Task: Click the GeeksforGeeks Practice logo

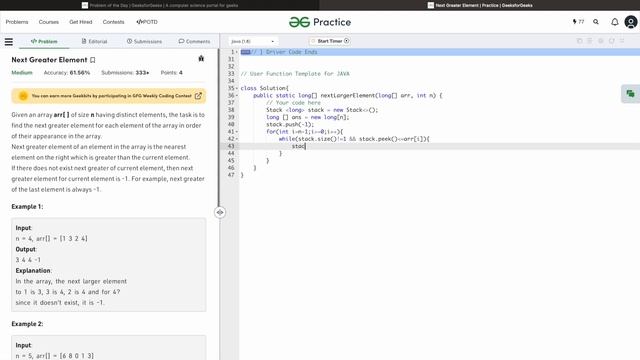Action: tap(320, 22)
